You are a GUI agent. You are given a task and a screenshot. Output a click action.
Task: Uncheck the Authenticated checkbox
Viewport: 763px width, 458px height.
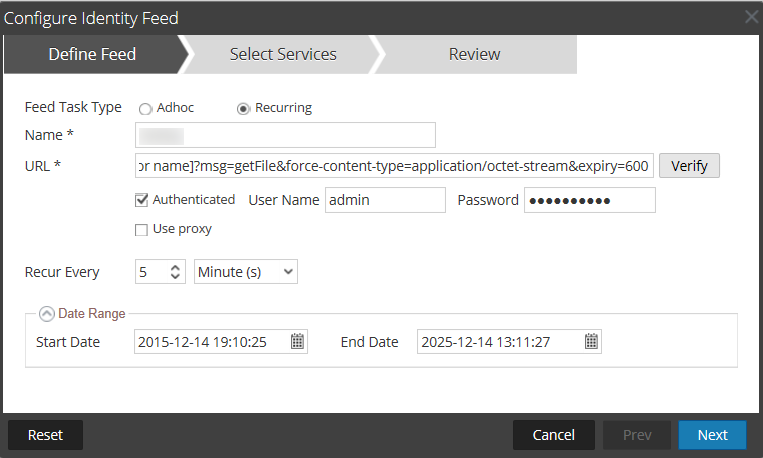pos(141,200)
